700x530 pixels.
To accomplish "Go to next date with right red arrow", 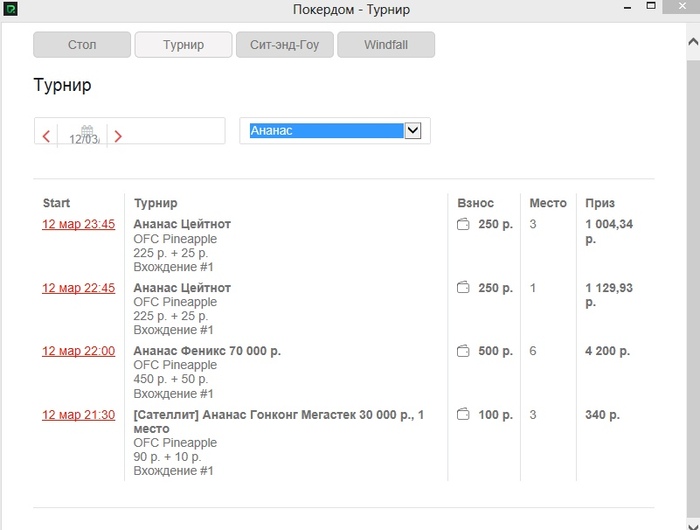I will coord(118,136).
